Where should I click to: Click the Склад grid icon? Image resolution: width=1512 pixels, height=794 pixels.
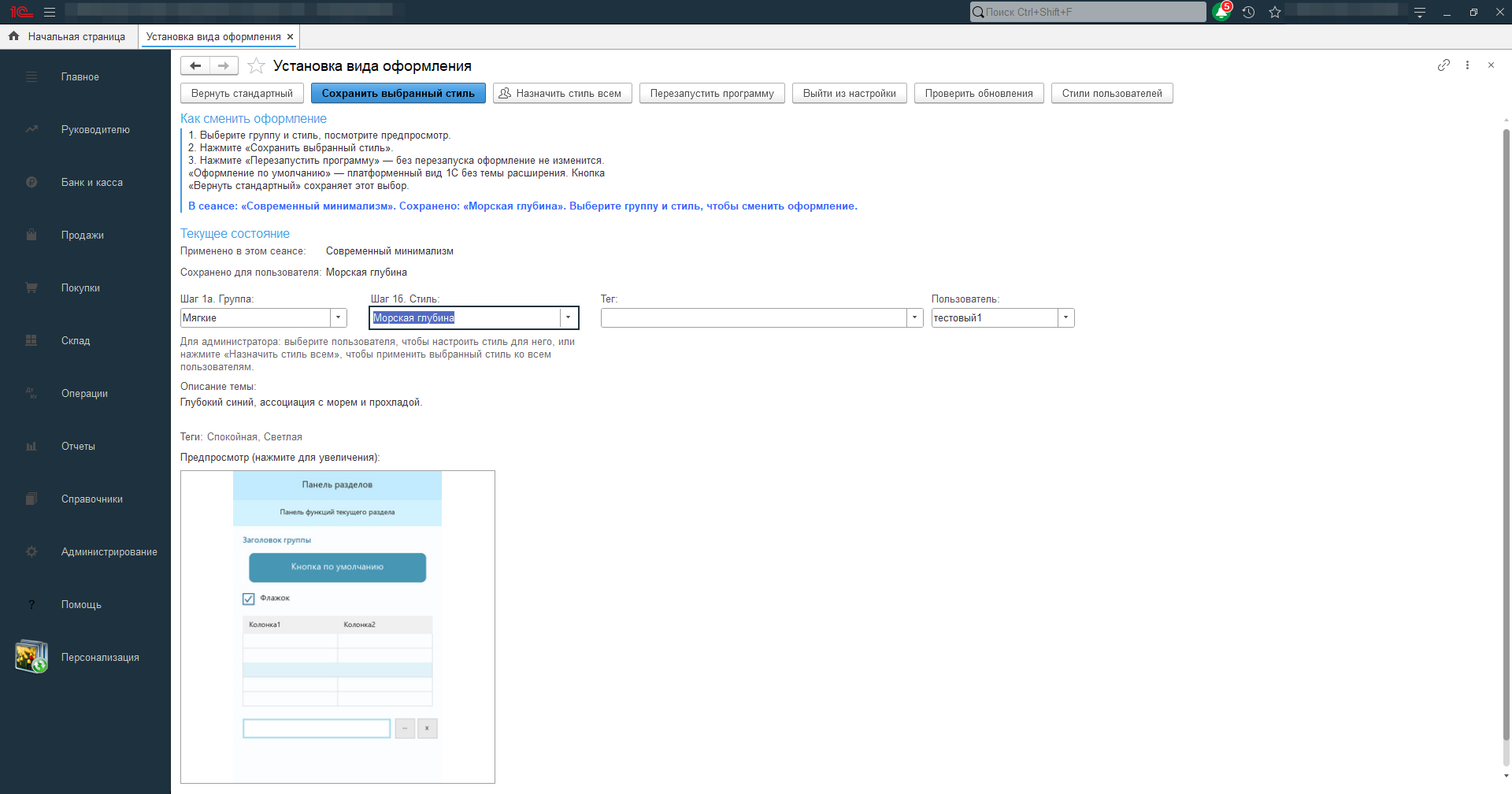click(31, 341)
